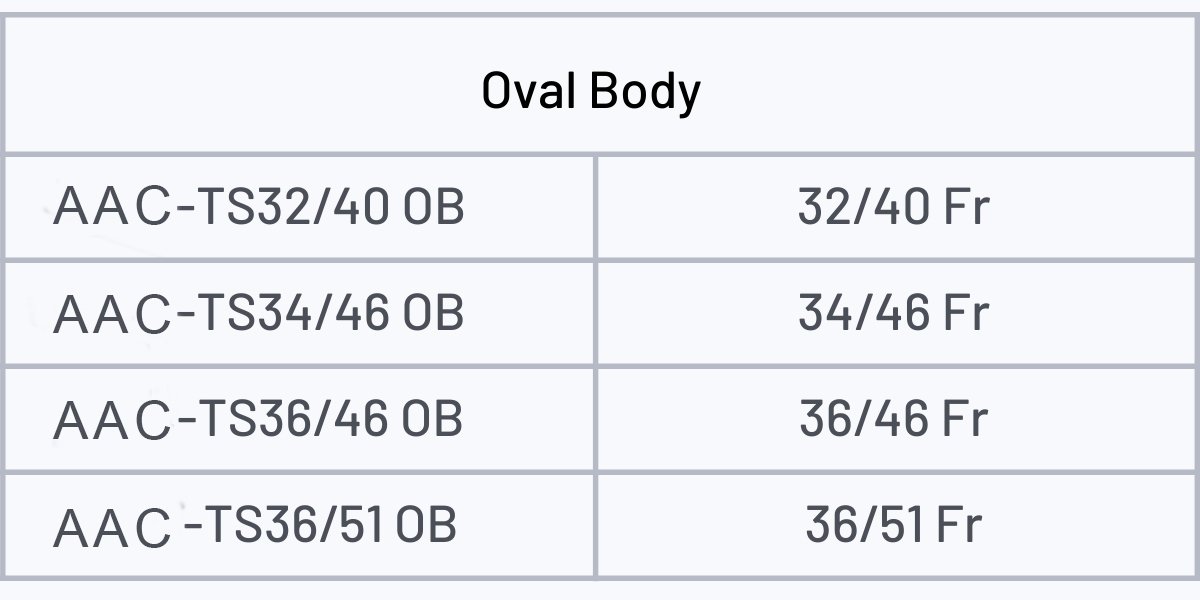The image size is (1200, 600).
Task: Click the OB suffix of AAC-TS32/40
Action: (433, 207)
